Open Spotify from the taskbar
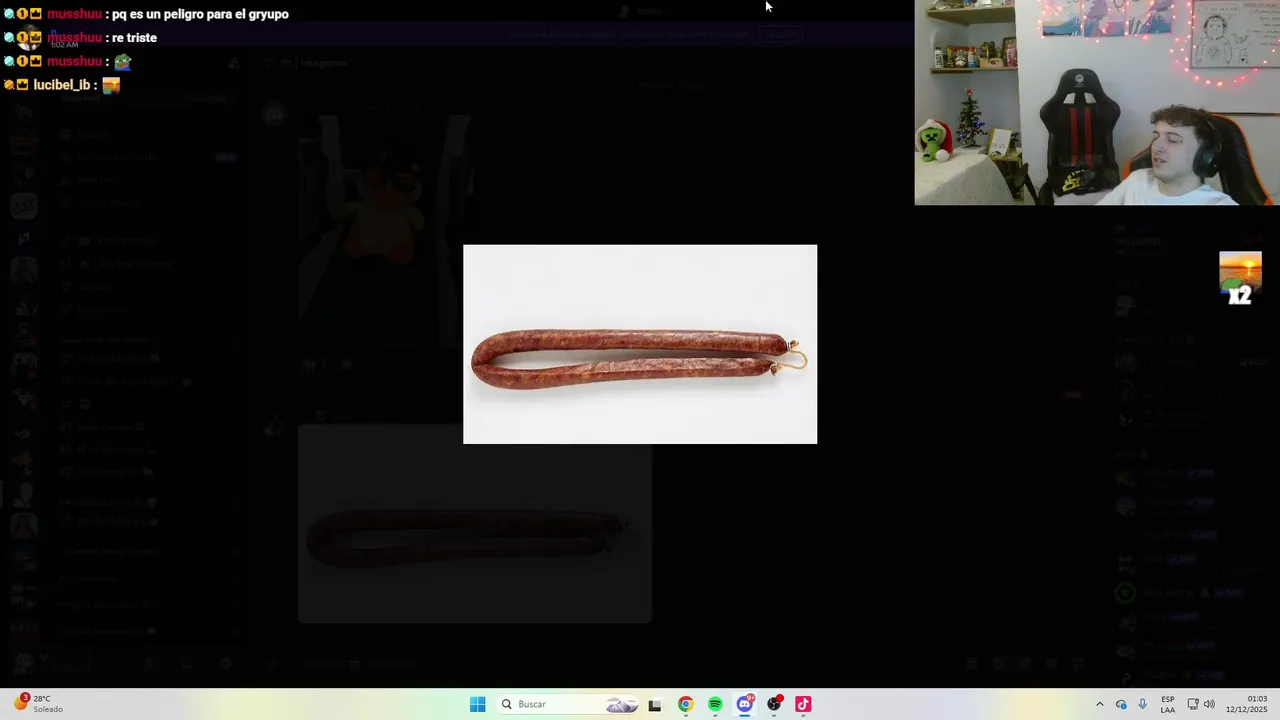Image resolution: width=1280 pixels, height=720 pixels. pyautogui.click(x=715, y=704)
